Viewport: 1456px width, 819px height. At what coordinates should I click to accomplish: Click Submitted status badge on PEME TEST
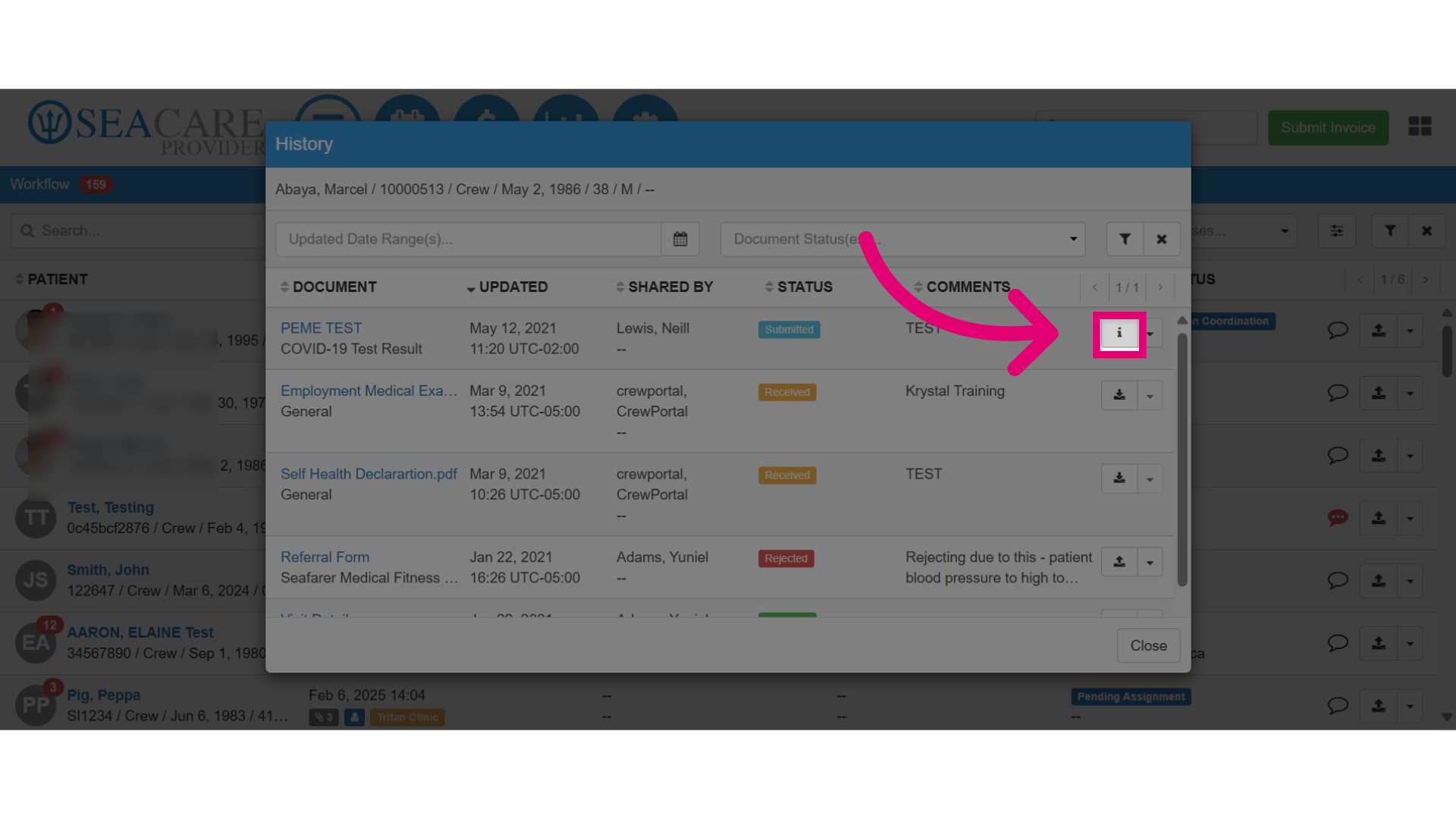(789, 330)
